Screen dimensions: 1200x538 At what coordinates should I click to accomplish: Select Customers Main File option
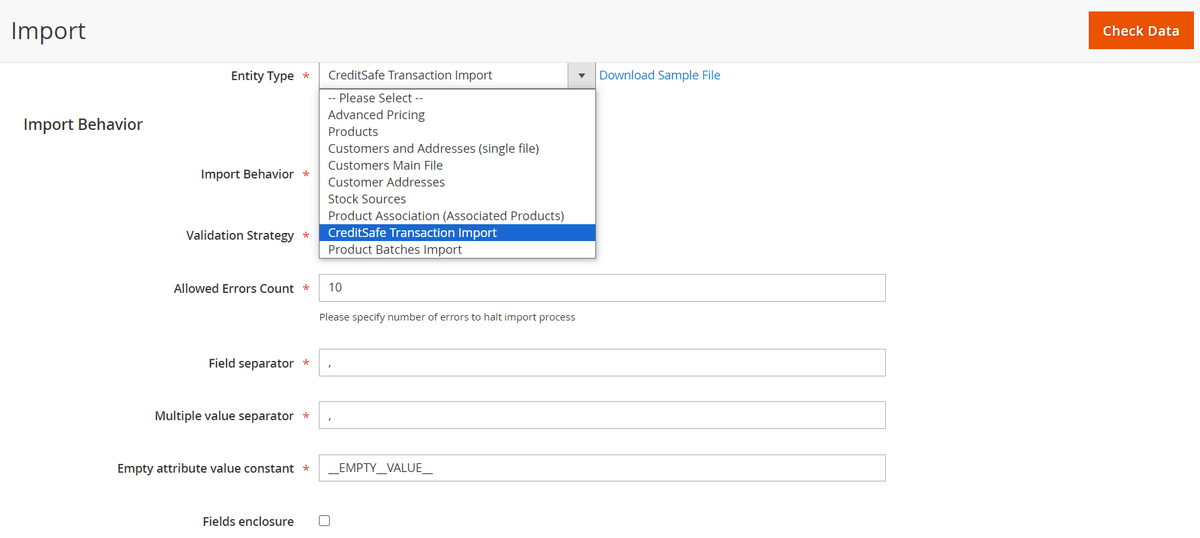point(385,166)
